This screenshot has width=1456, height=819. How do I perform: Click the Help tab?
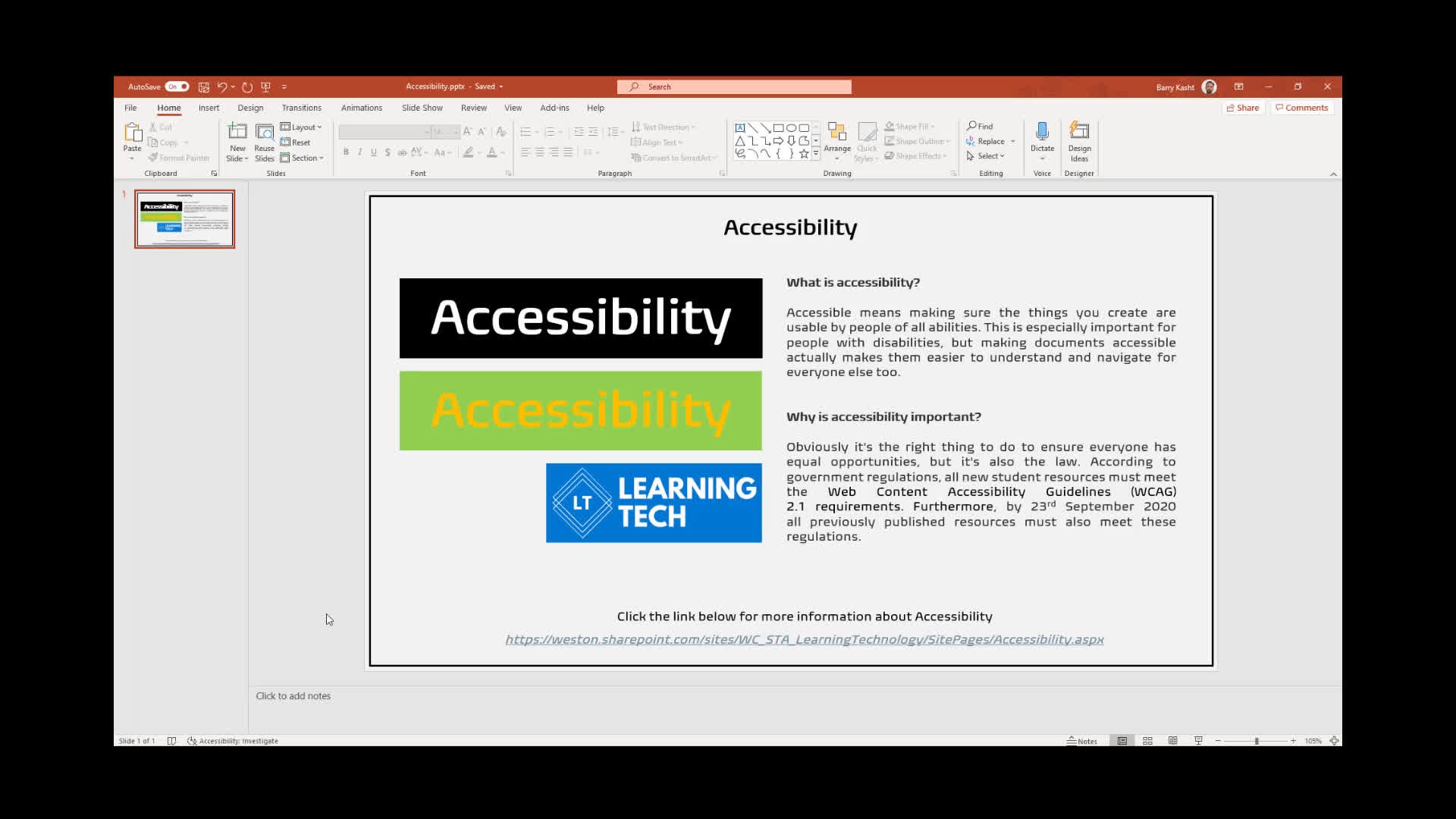pos(595,108)
